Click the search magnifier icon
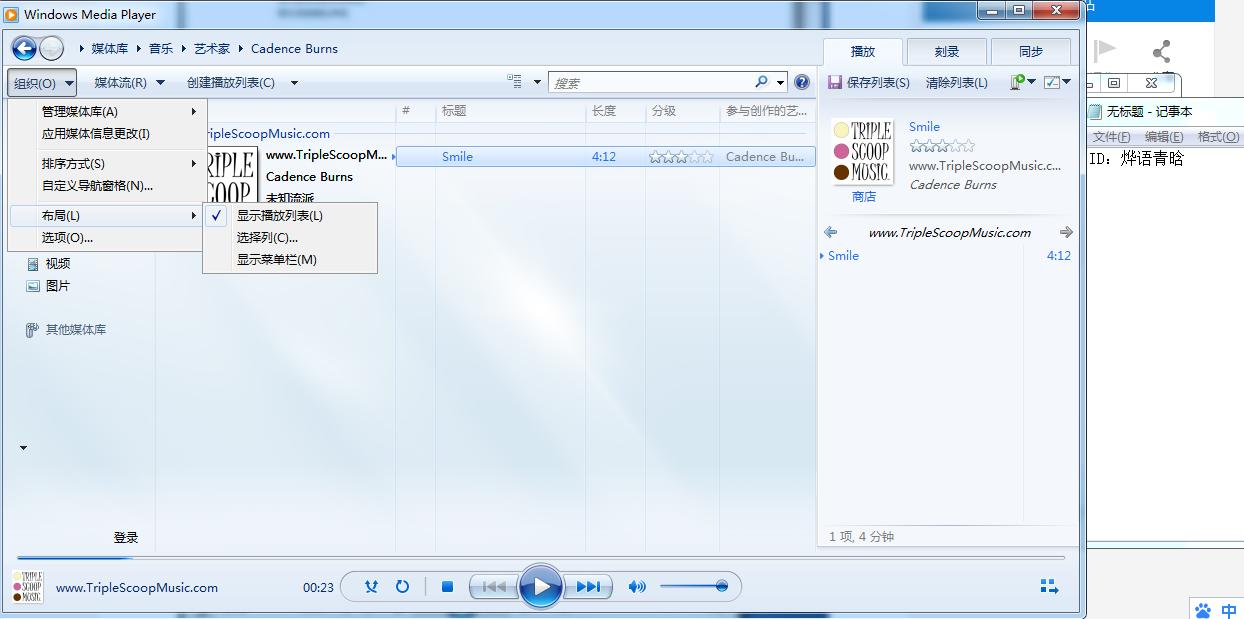 pyautogui.click(x=762, y=82)
